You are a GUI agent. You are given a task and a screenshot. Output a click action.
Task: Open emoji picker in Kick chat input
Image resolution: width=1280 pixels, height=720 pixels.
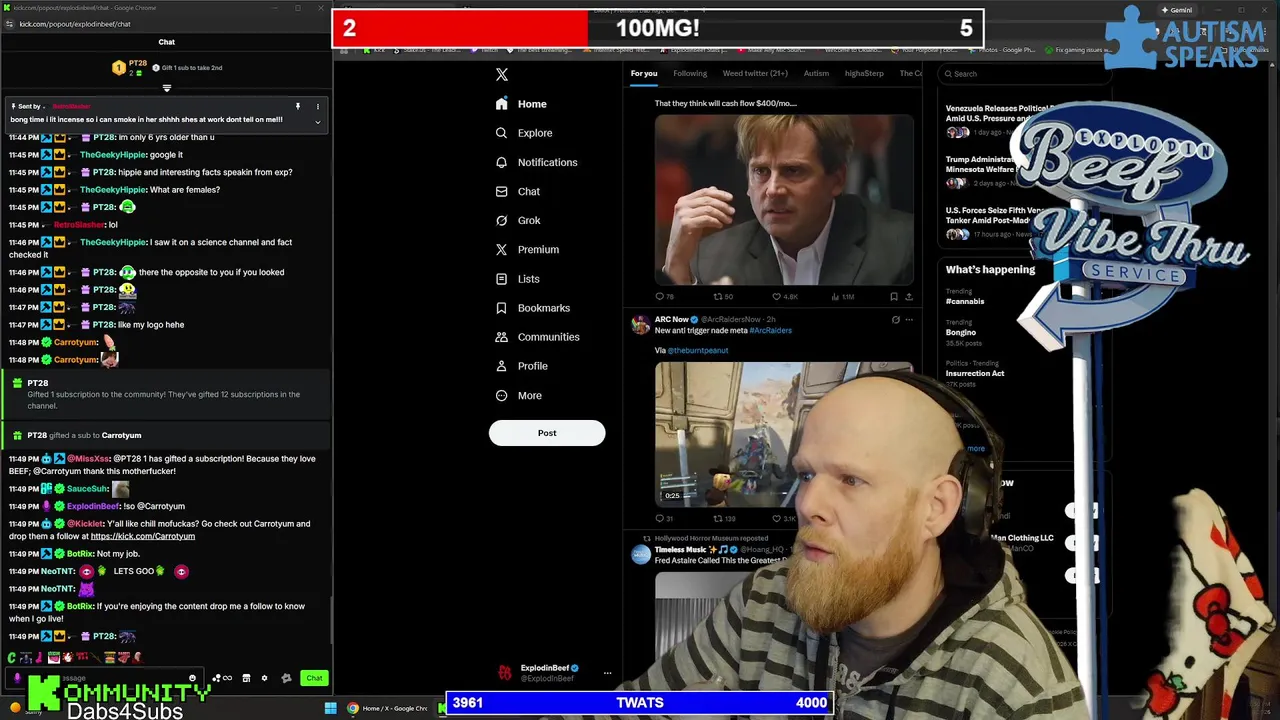[x=192, y=678]
